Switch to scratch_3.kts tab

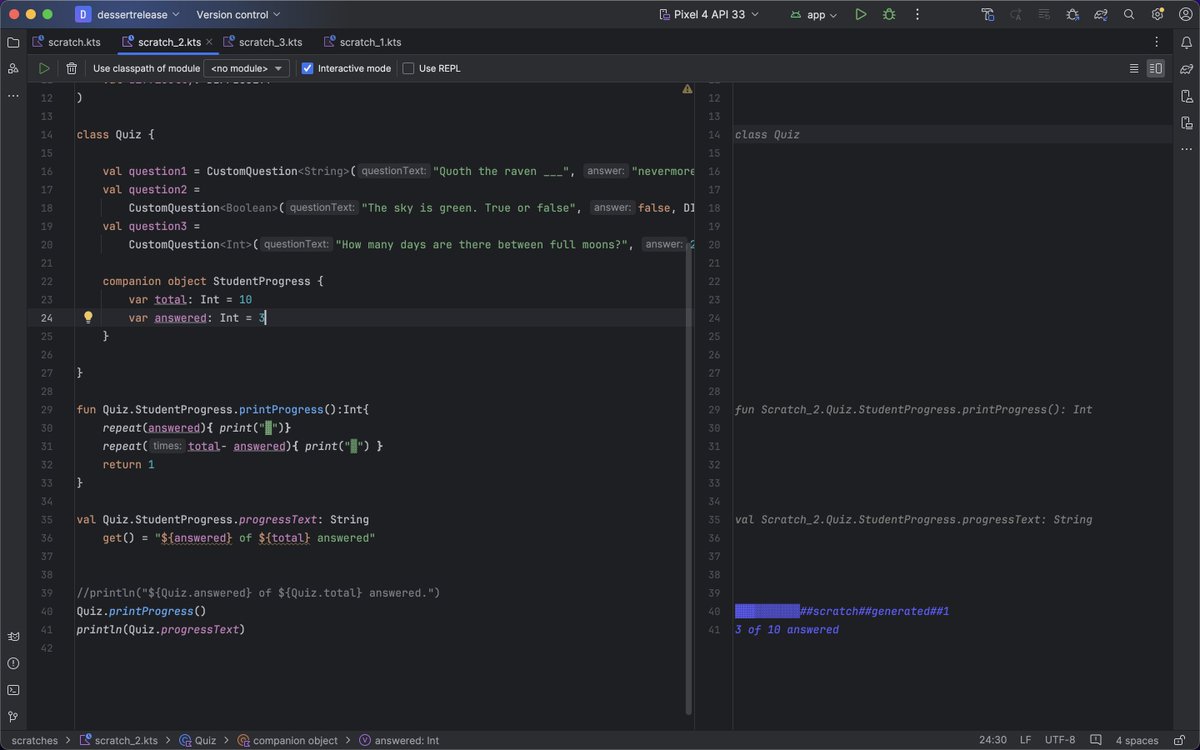point(263,42)
